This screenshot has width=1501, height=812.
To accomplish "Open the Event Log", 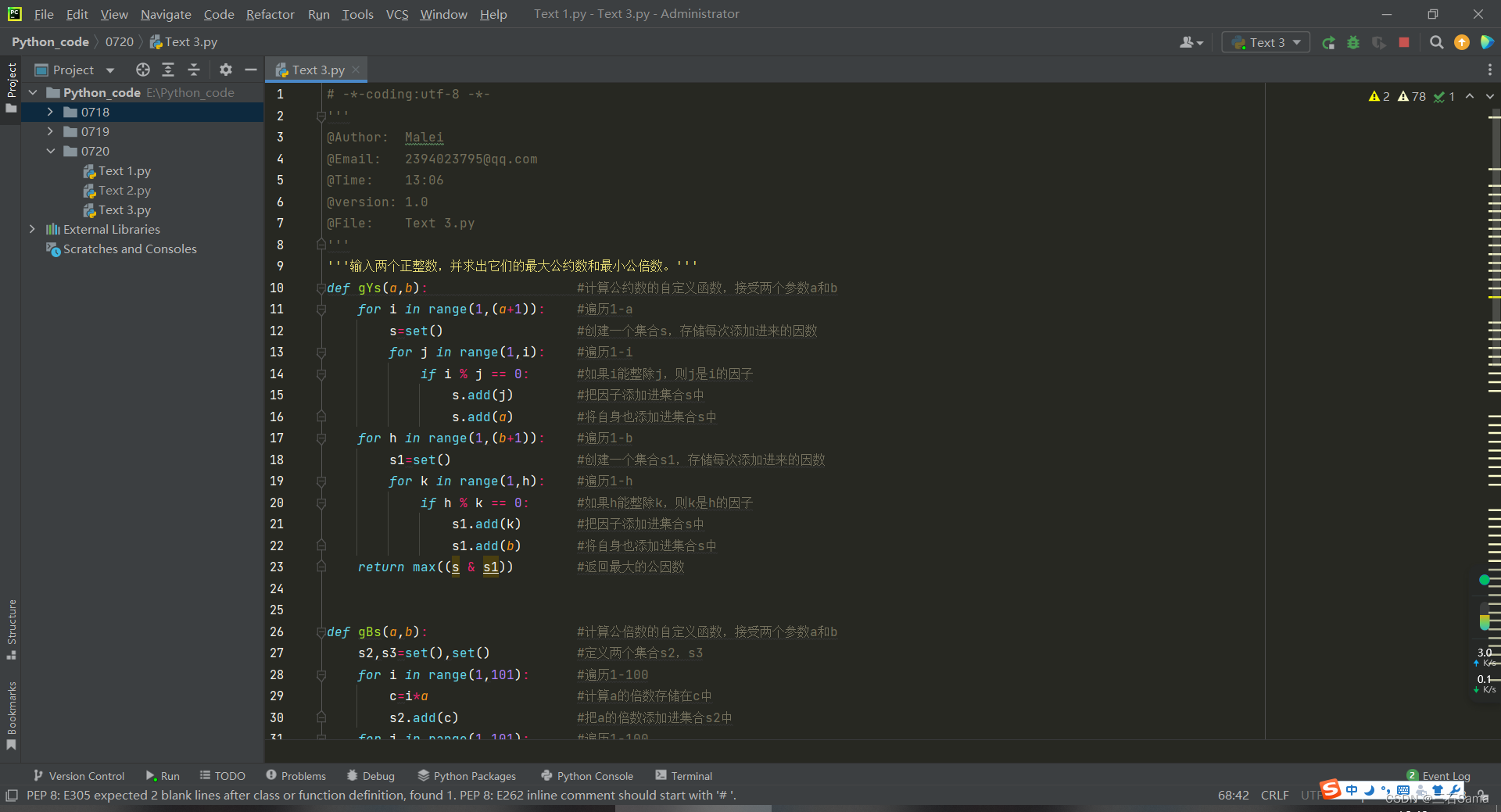I will (1445, 775).
